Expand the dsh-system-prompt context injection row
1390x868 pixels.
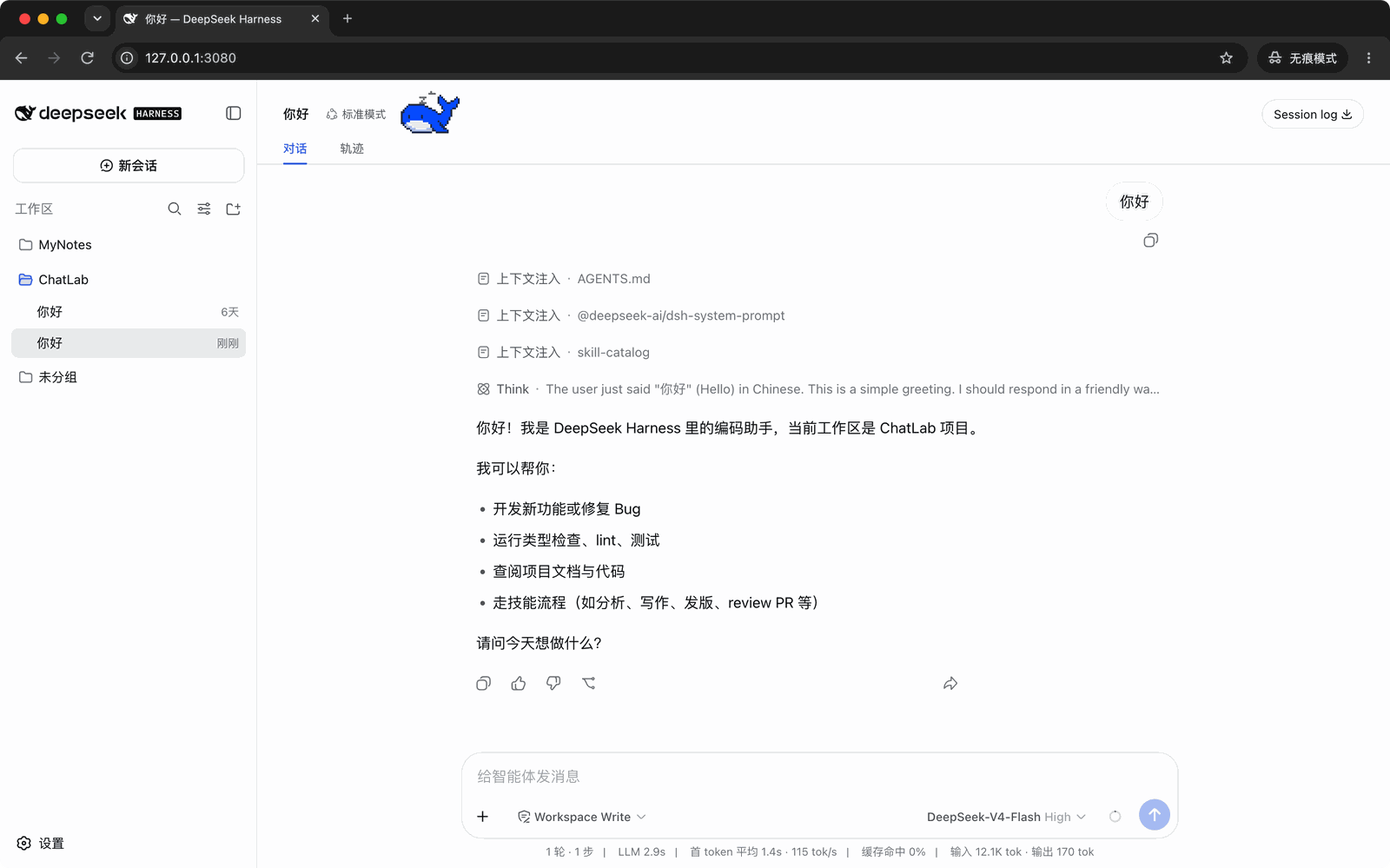tap(632, 315)
